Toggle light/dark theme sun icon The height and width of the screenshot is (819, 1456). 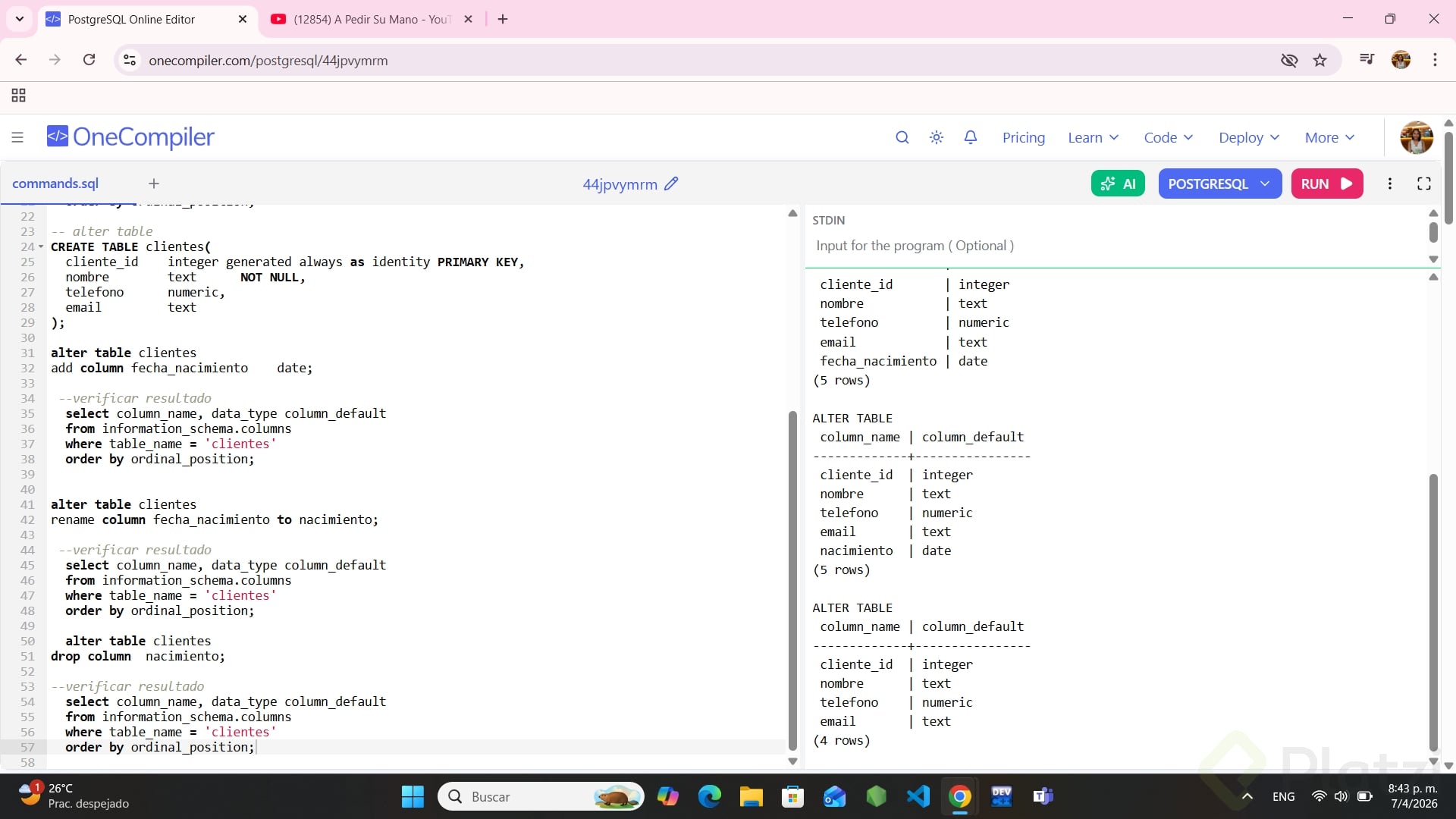(x=937, y=137)
